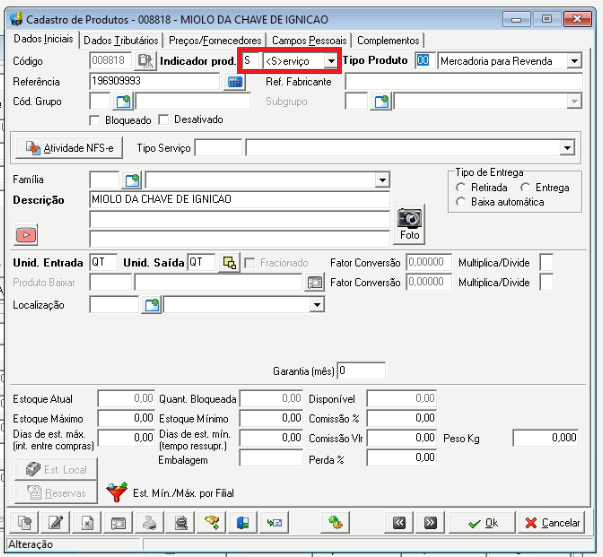Screen dimensions: 603x557
Task: Click the Comissão % field
Action: (401, 418)
